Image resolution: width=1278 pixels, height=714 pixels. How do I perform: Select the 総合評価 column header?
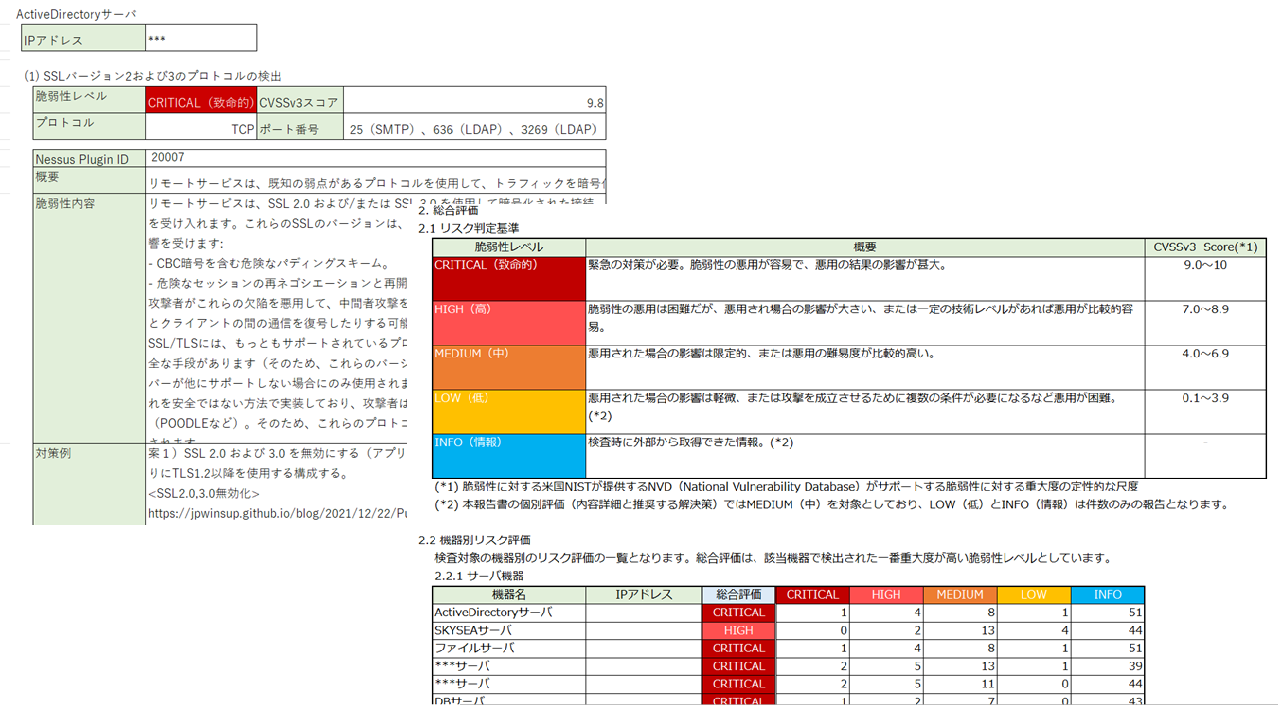(738, 594)
